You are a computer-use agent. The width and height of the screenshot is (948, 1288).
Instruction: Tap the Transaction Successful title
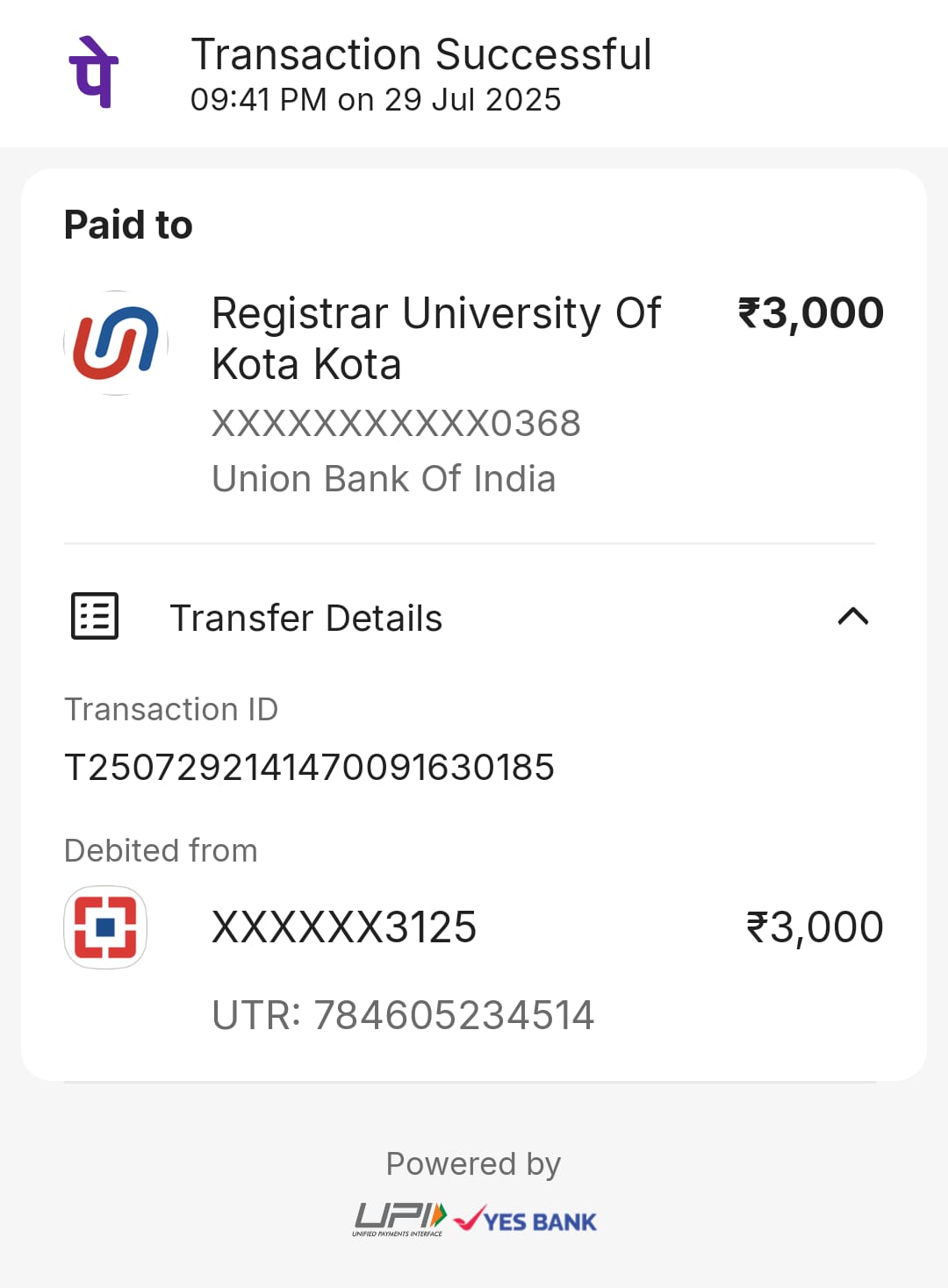(x=421, y=54)
